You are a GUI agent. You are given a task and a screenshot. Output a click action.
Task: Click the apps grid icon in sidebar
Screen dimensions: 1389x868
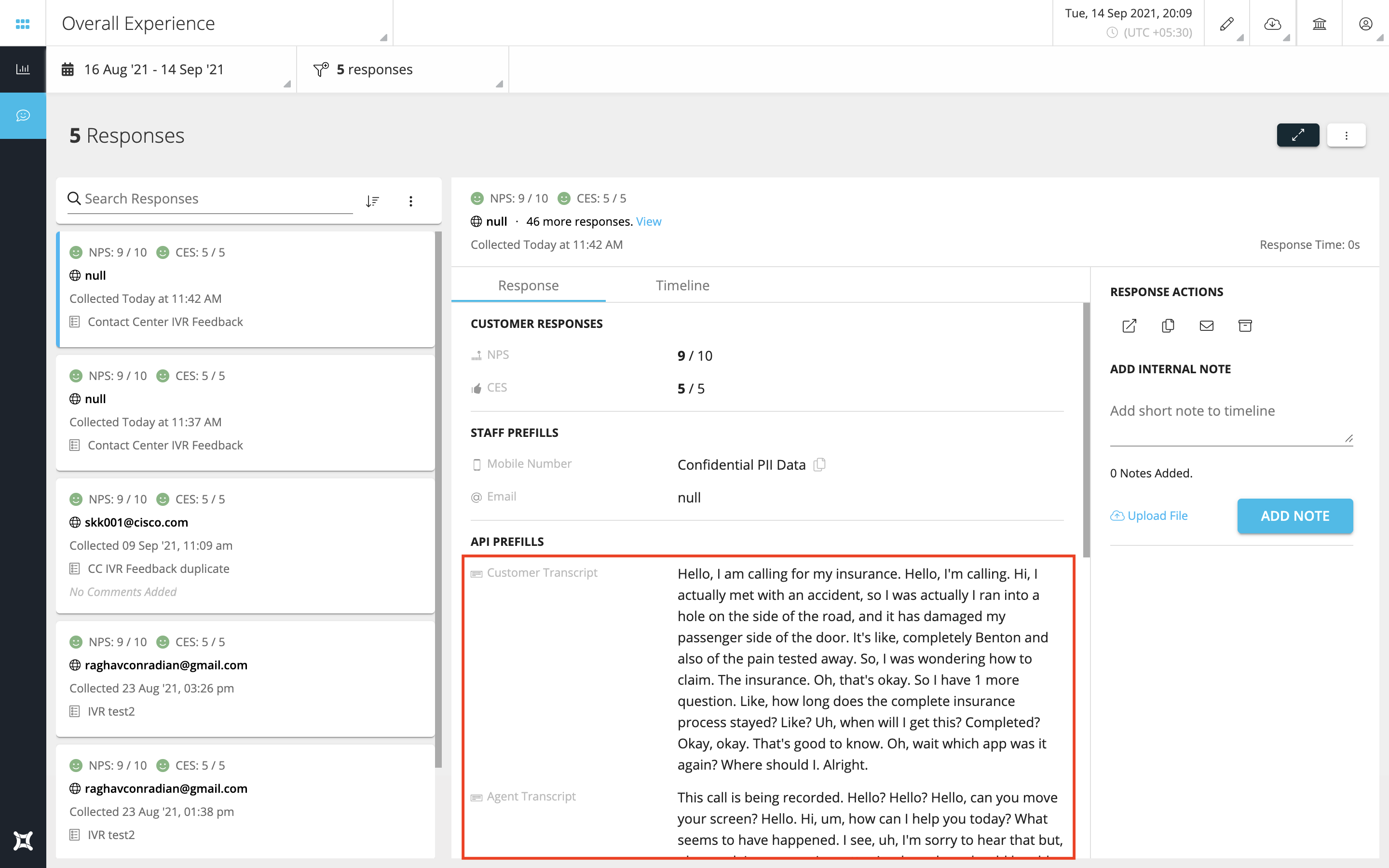23,22
